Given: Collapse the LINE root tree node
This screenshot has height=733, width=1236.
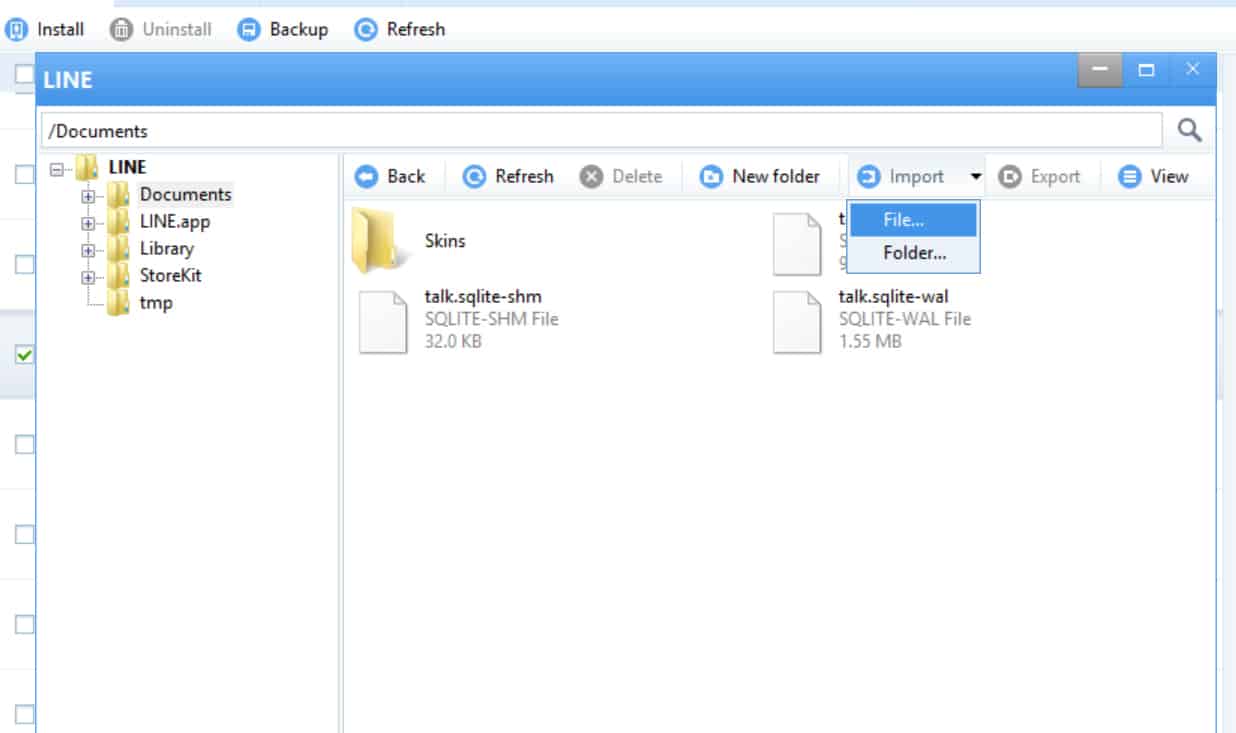Looking at the screenshot, I should point(57,169).
